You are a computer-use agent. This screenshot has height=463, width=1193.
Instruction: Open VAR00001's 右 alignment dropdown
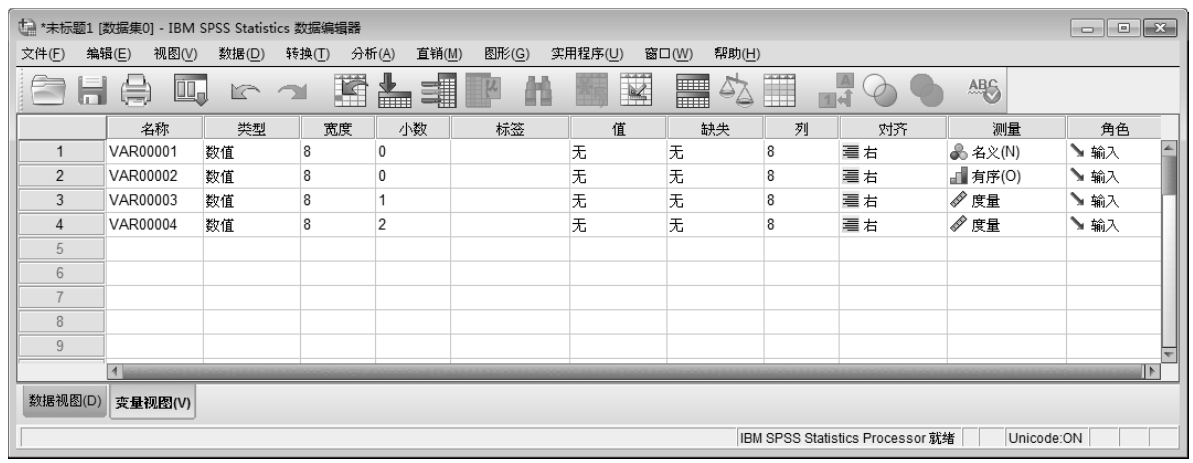tap(893, 152)
